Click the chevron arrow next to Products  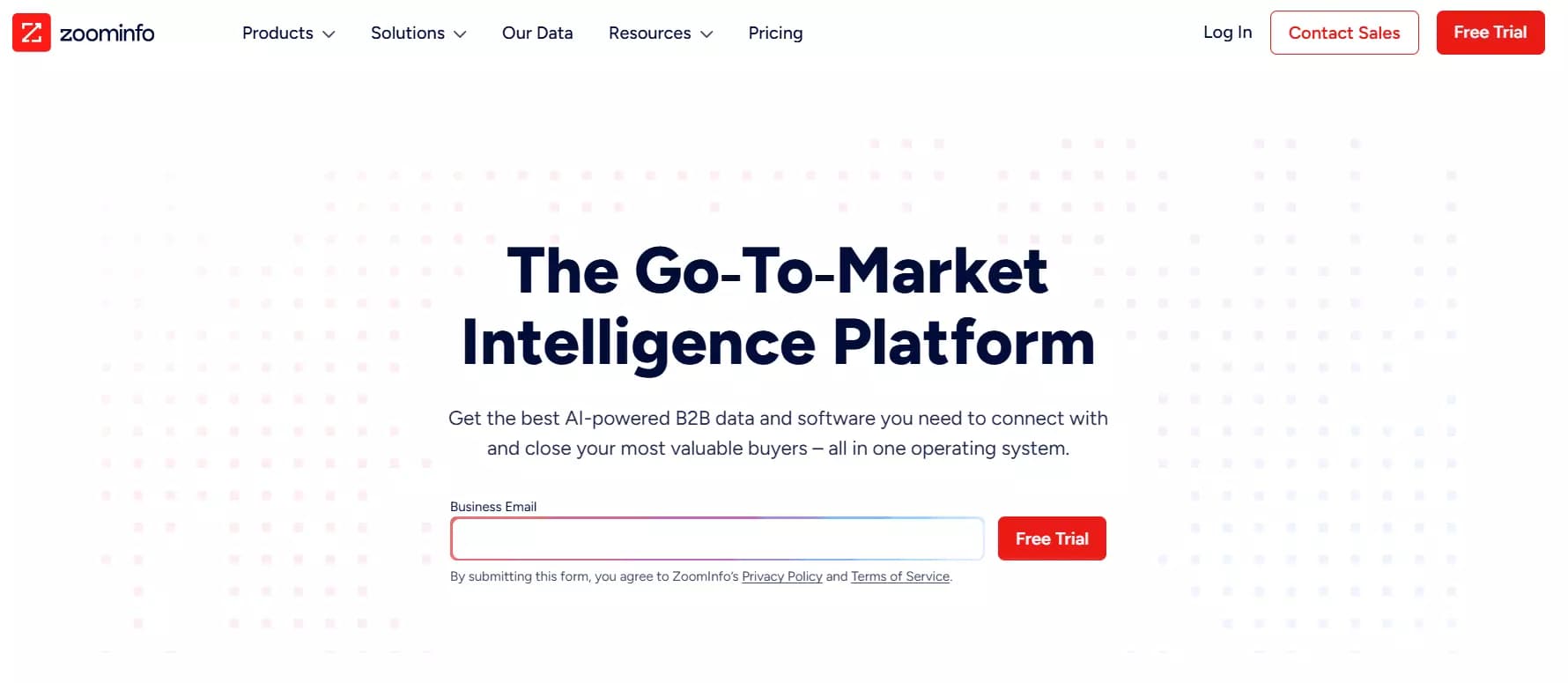pyautogui.click(x=329, y=34)
